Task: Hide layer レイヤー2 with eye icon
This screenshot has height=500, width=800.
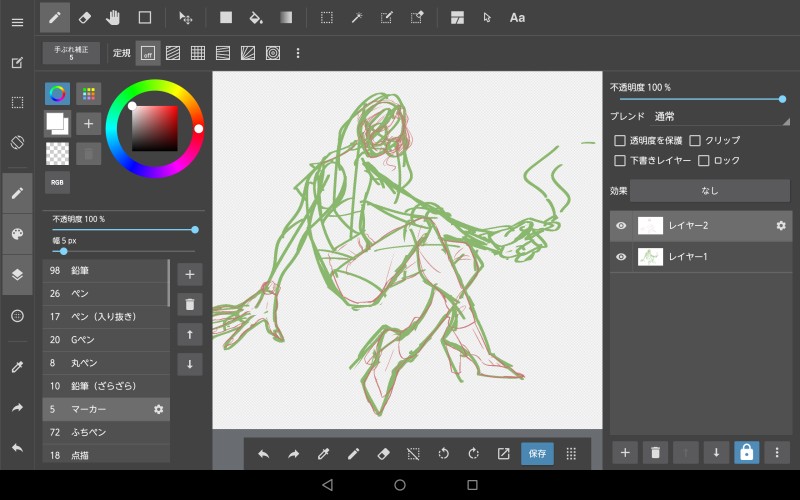Action: tap(621, 226)
